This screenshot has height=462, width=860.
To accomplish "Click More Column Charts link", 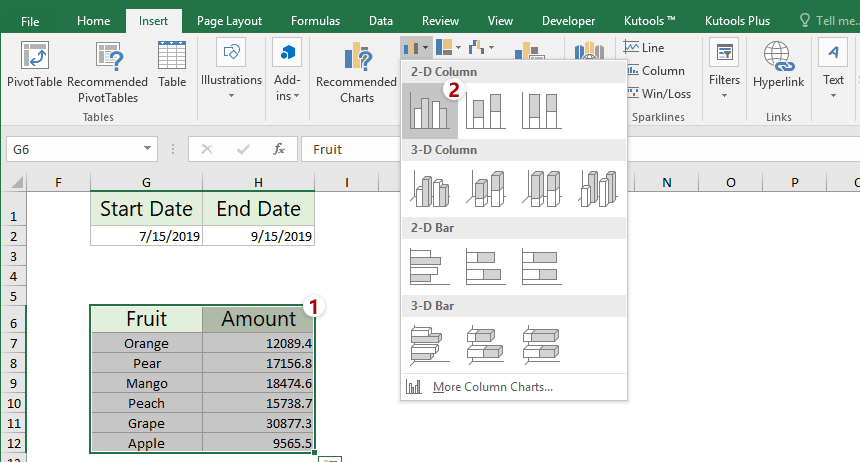I will coord(492,387).
